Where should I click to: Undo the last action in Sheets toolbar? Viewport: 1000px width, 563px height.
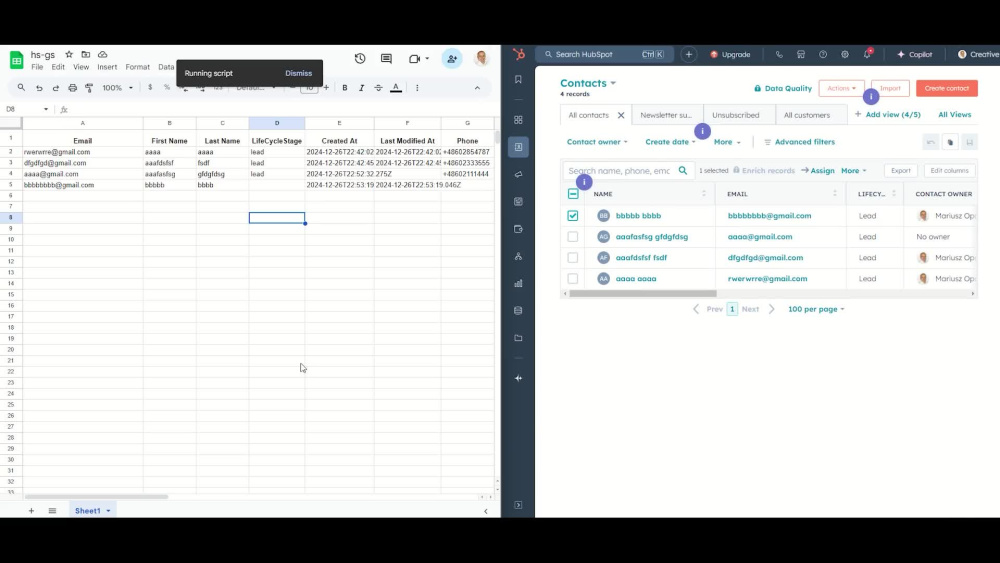39,88
